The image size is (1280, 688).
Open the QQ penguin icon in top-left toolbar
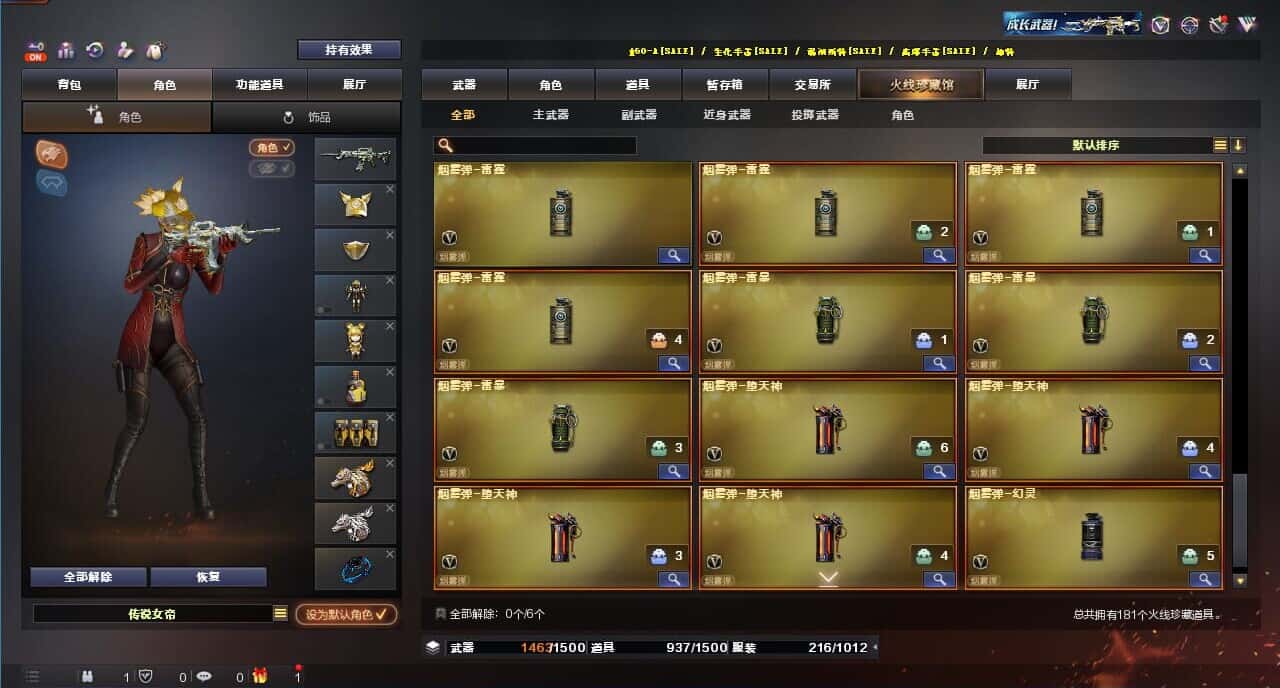[x=155, y=50]
